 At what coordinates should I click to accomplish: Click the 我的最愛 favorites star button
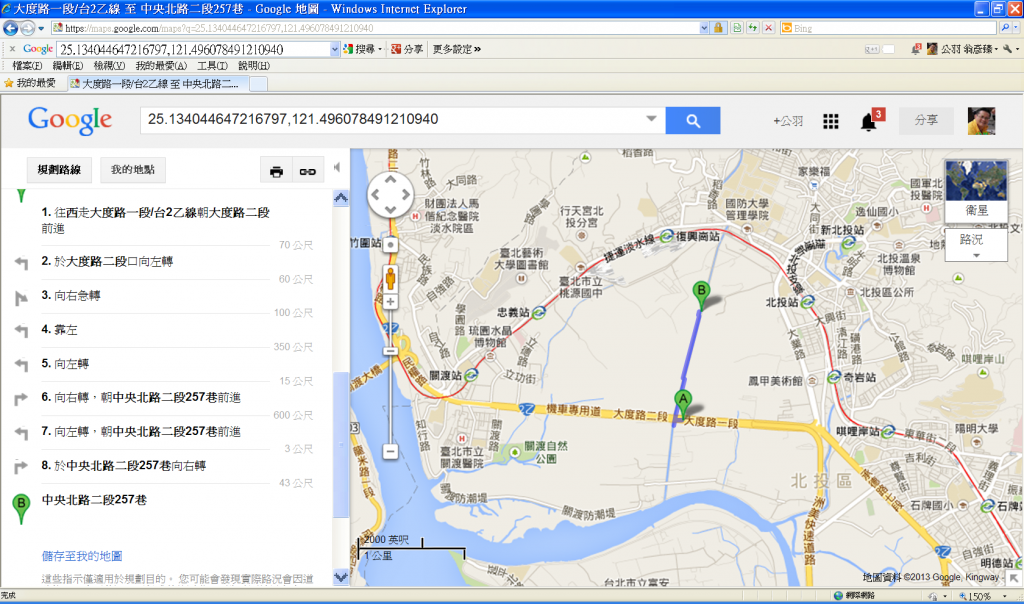tap(30, 83)
